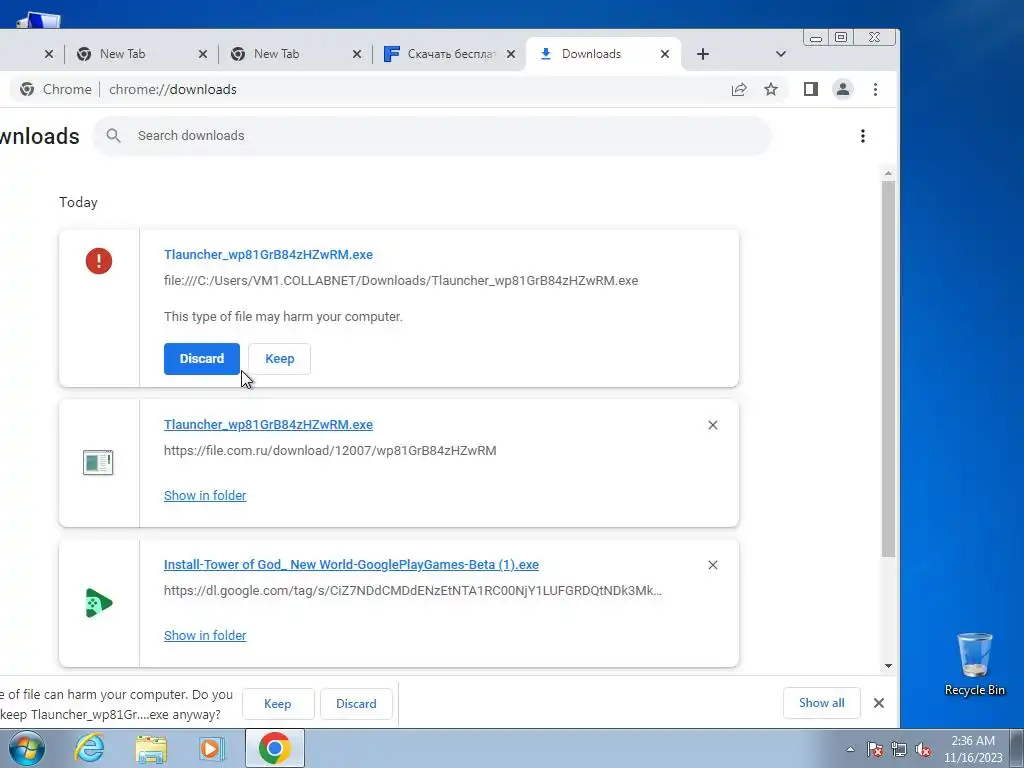Close the Downloads tab

665,54
